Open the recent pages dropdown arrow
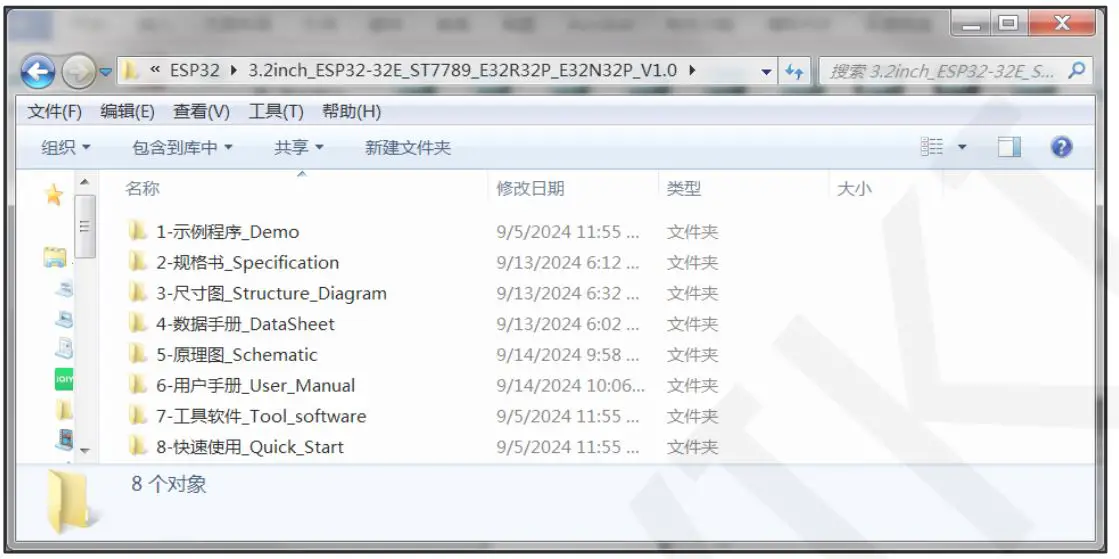This screenshot has width=1119, height=559. click(x=106, y=71)
